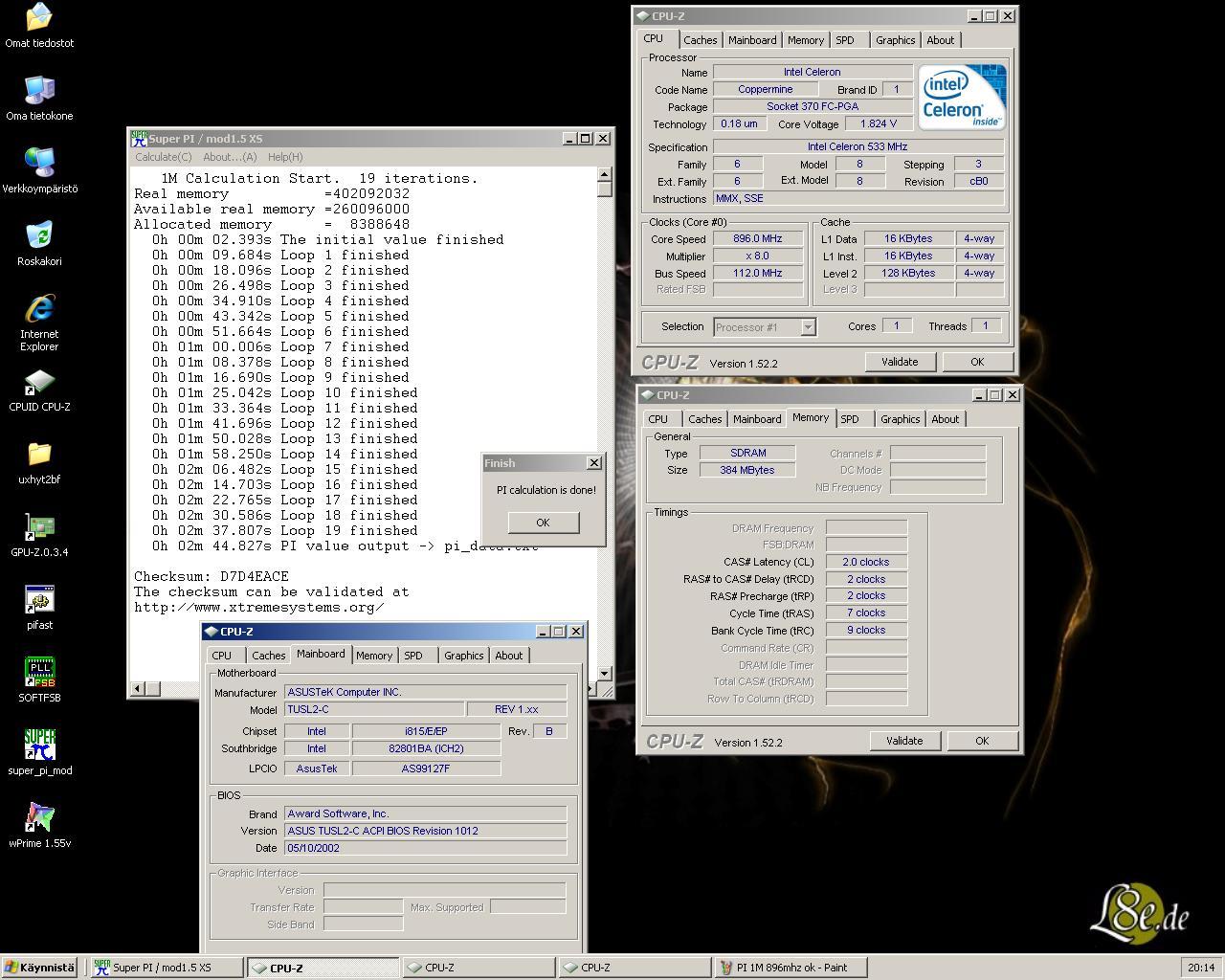Switch to Paint taskbar button
Image resolution: width=1225 pixels, height=980 pixels.
pyautogui.click(x=793, y=968)
